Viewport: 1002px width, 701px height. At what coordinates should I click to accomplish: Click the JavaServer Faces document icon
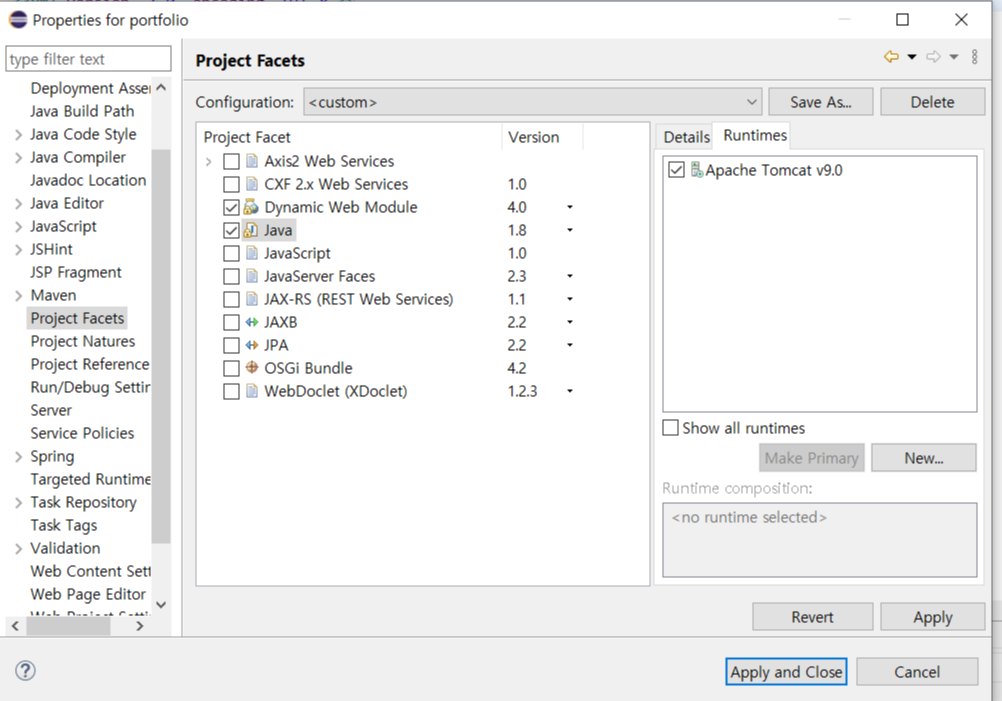click(x=252, y=276)
